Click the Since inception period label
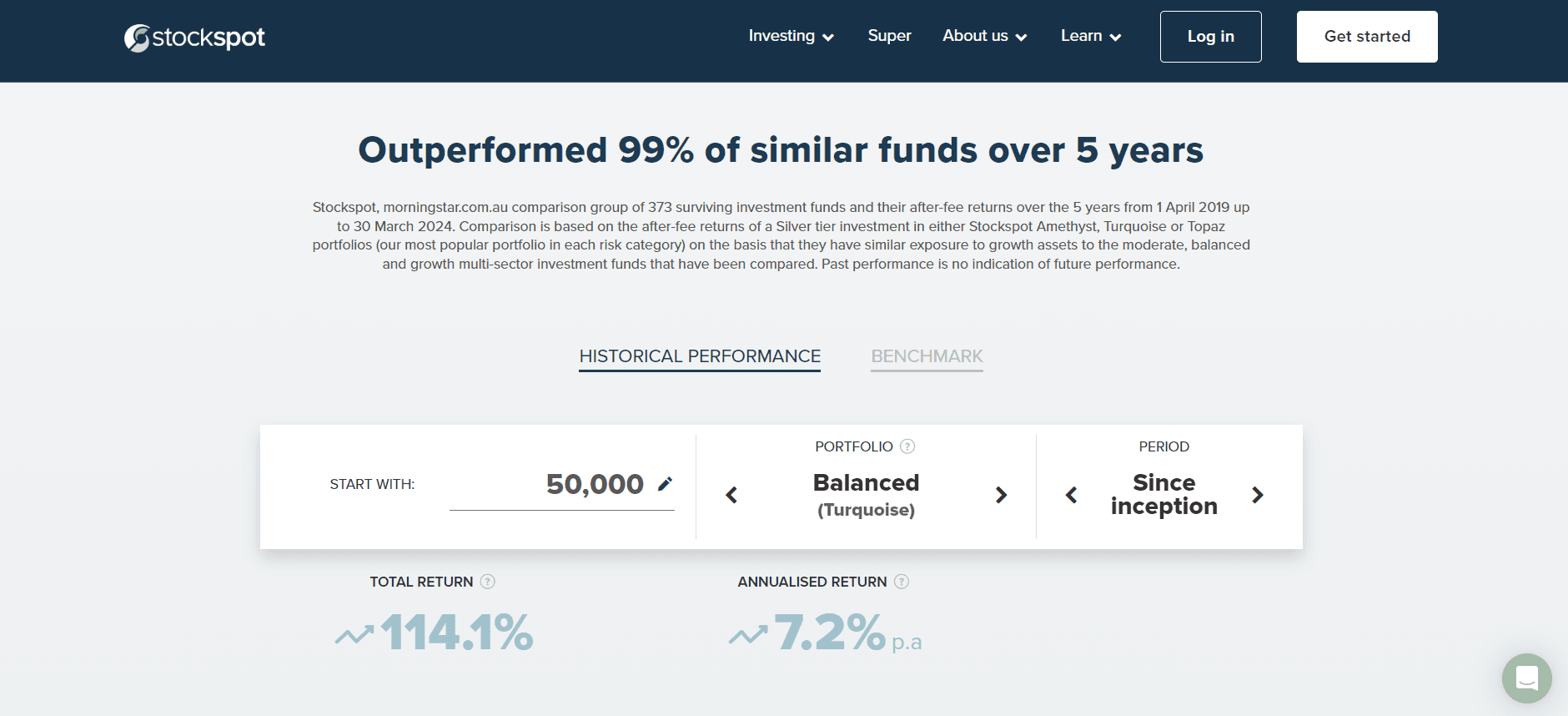The height and width of the screenshot is (716, 1568). (1164, 495)
